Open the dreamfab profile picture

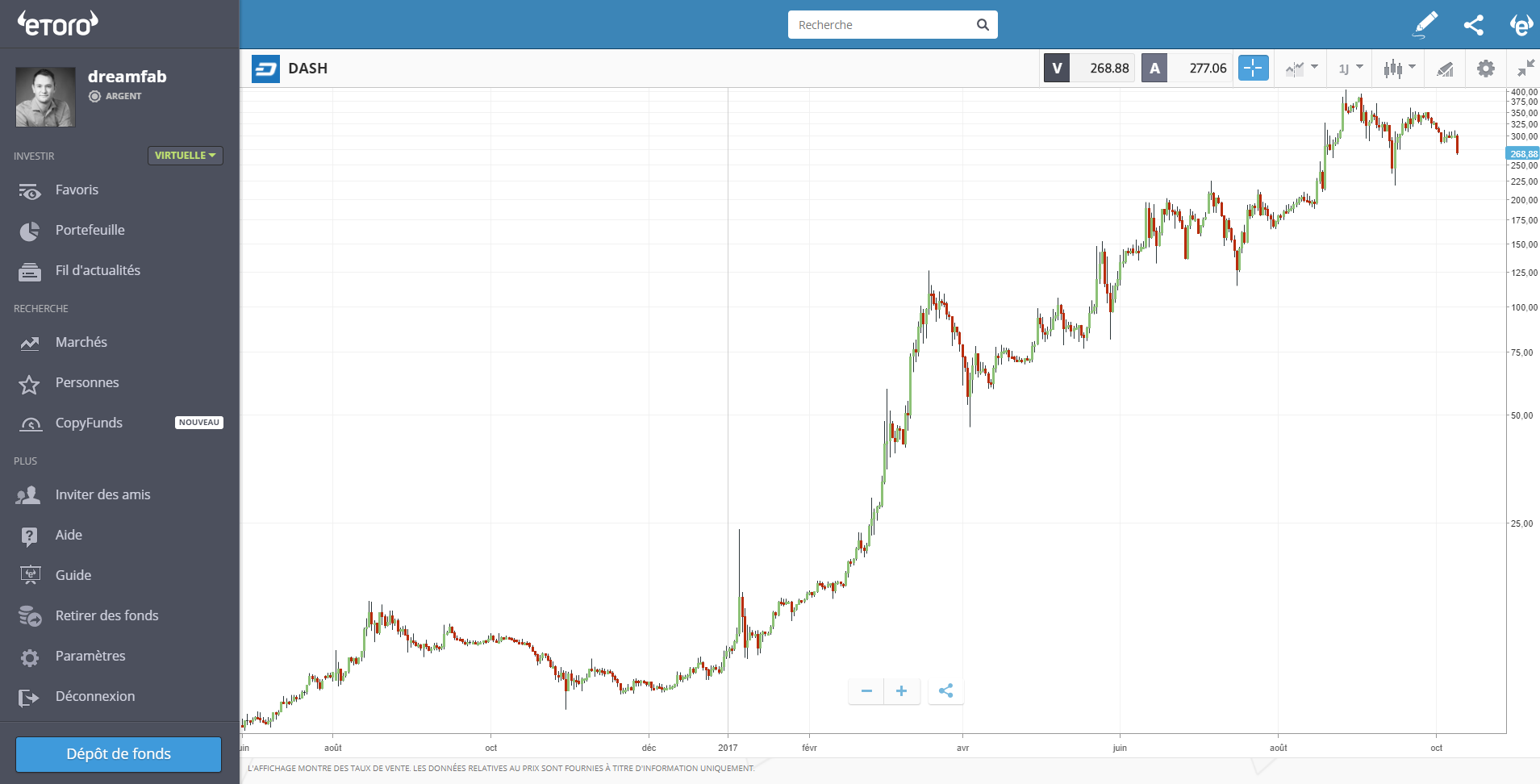pyautogui.click(x=45, y=97)
